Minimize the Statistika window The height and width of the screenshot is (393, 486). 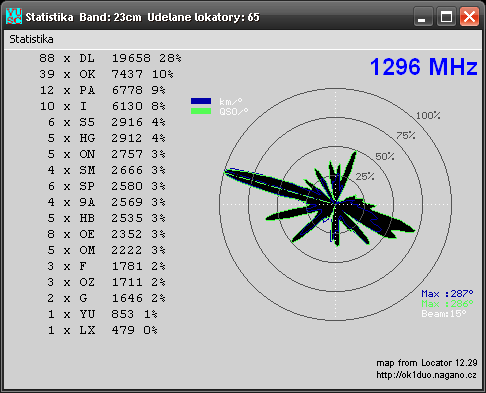(423, 17)
